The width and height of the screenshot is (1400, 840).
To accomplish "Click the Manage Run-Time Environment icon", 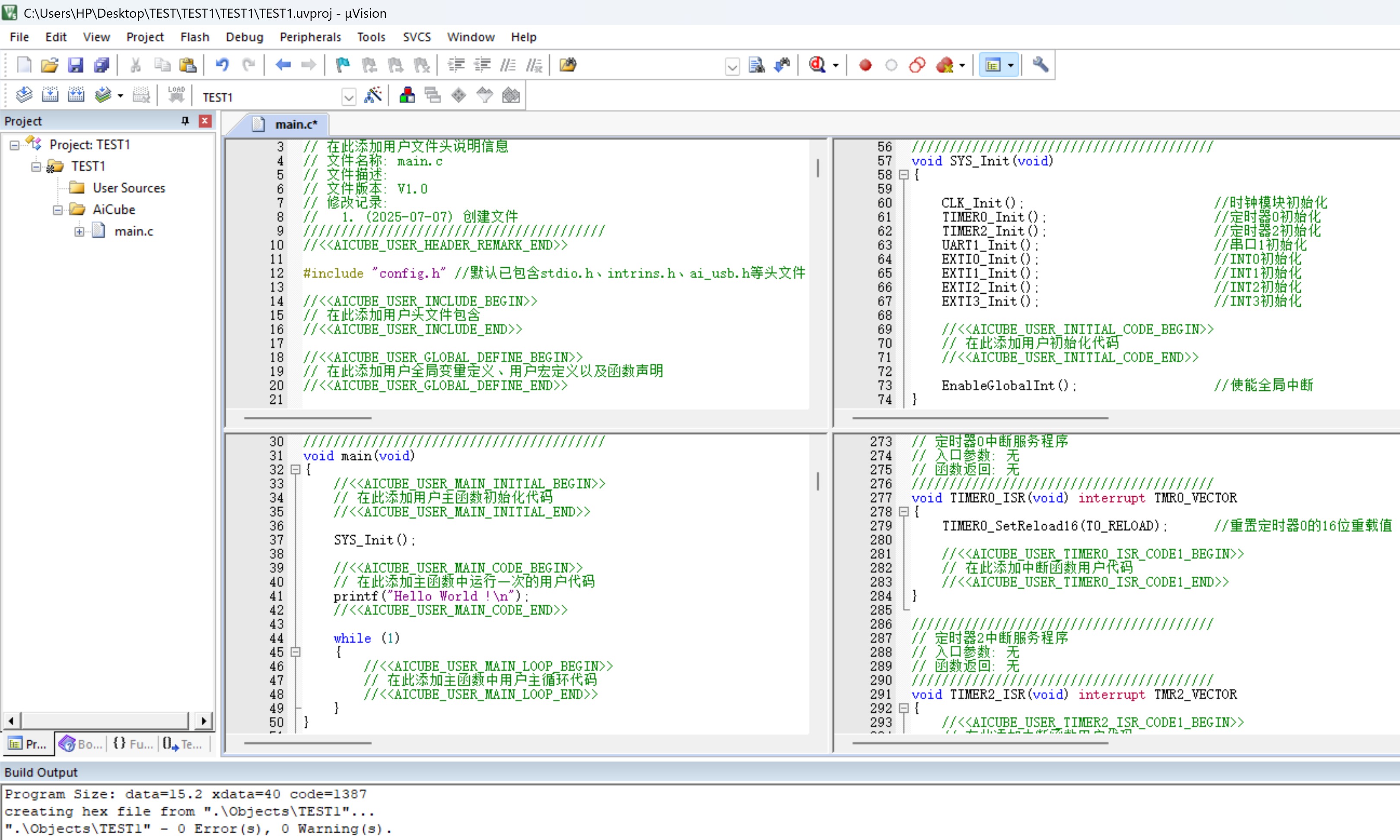I will pos(459,95).
